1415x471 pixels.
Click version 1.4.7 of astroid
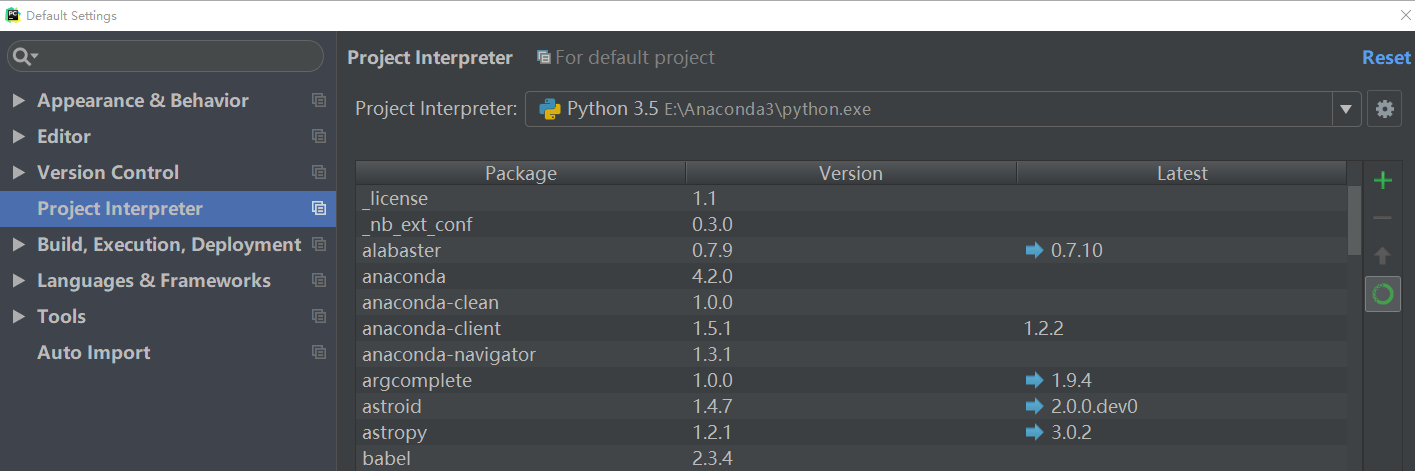point(713,406)
